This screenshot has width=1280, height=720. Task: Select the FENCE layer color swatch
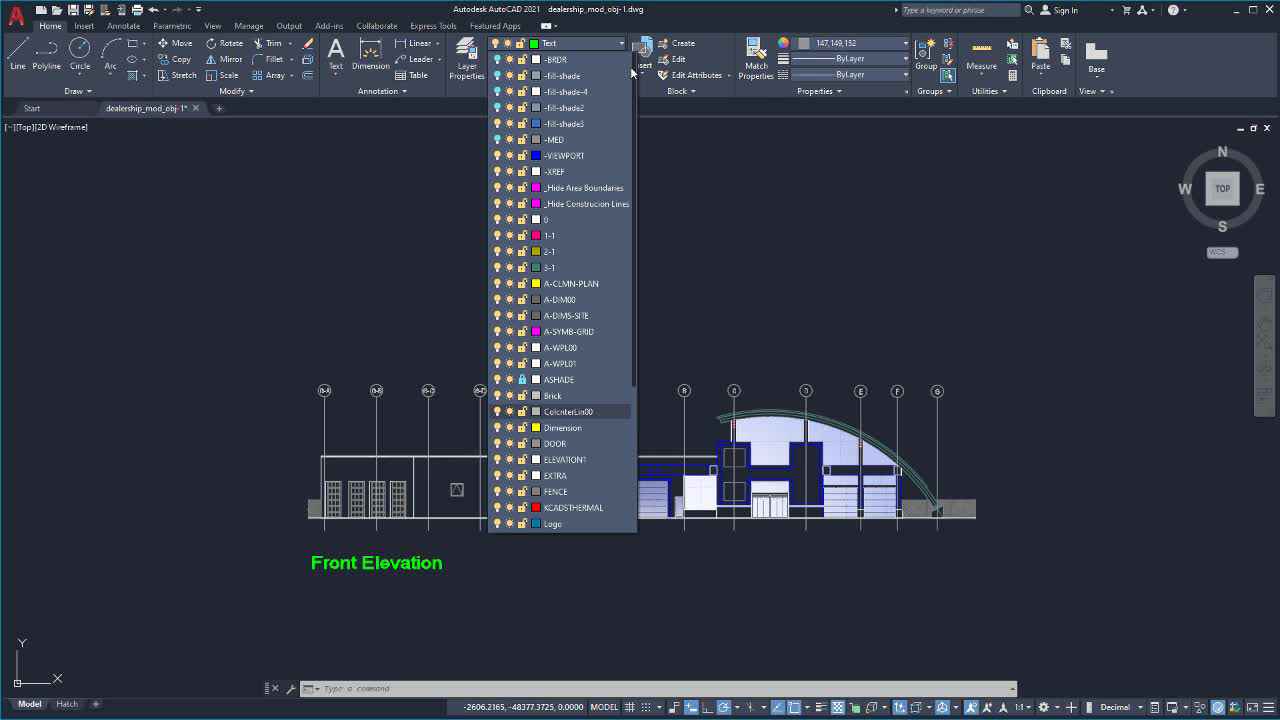(x=534, y=491)
